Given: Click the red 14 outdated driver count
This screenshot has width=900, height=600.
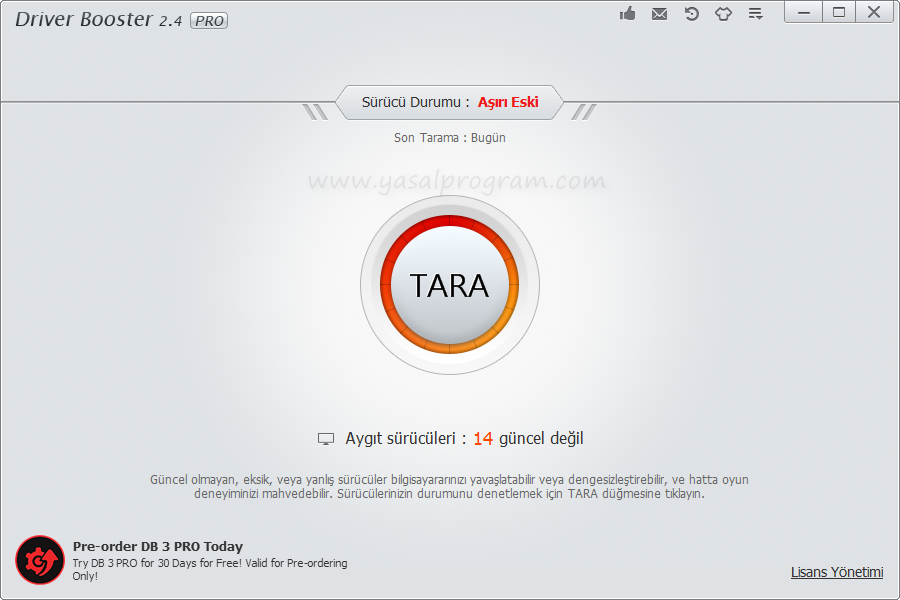Looking at the screenshot, I should point(483,438).
